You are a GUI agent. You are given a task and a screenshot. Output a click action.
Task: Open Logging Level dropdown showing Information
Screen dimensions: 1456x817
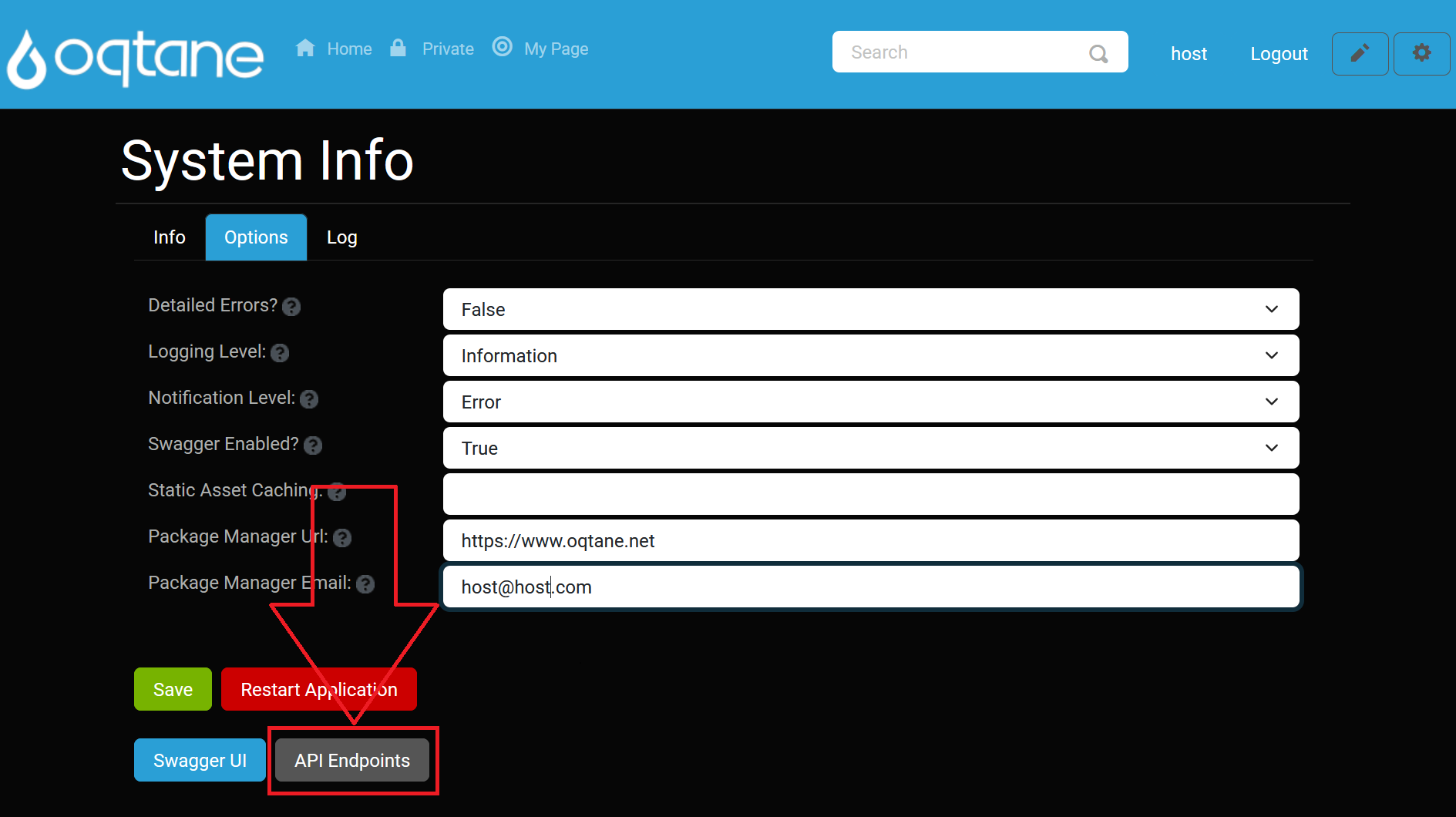click(871, 355)
